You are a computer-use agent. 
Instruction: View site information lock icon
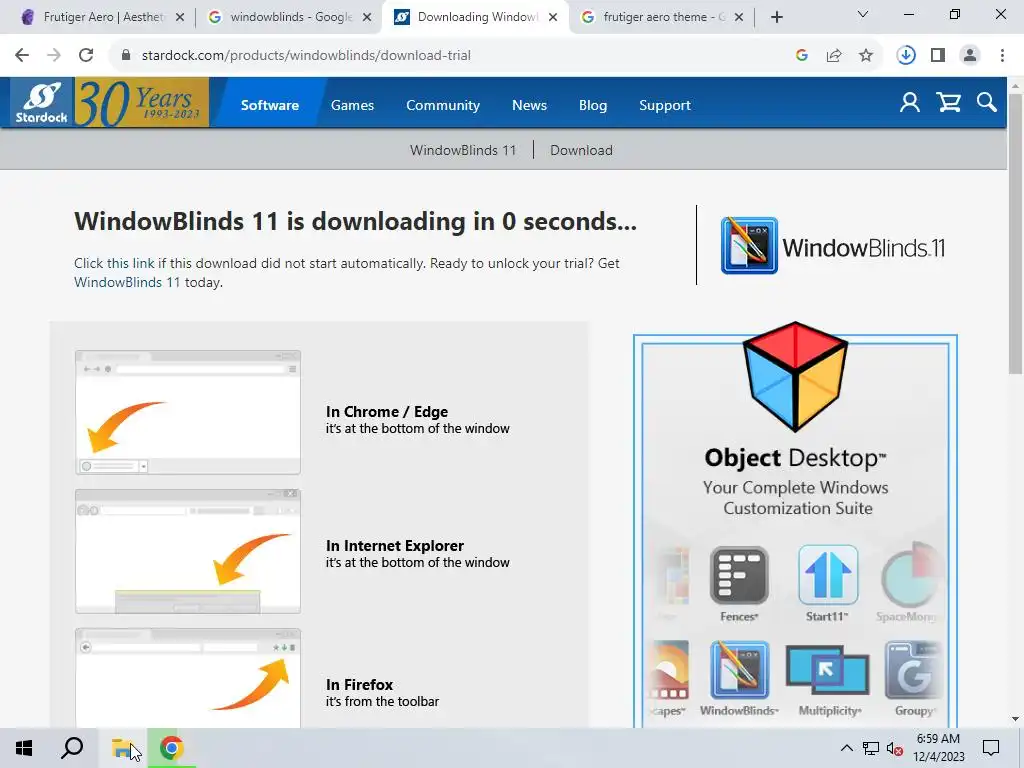[126, 55]
